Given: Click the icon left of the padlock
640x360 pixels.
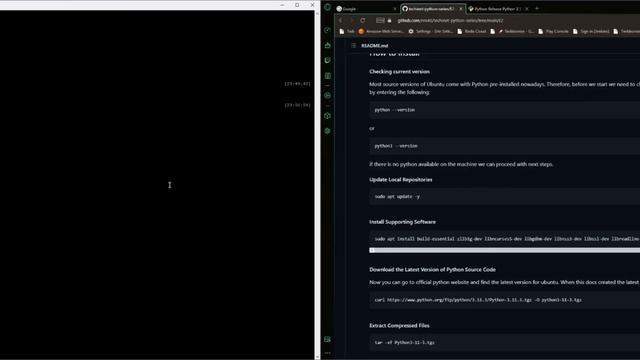Looking at the screenshot, I should 380,20.
